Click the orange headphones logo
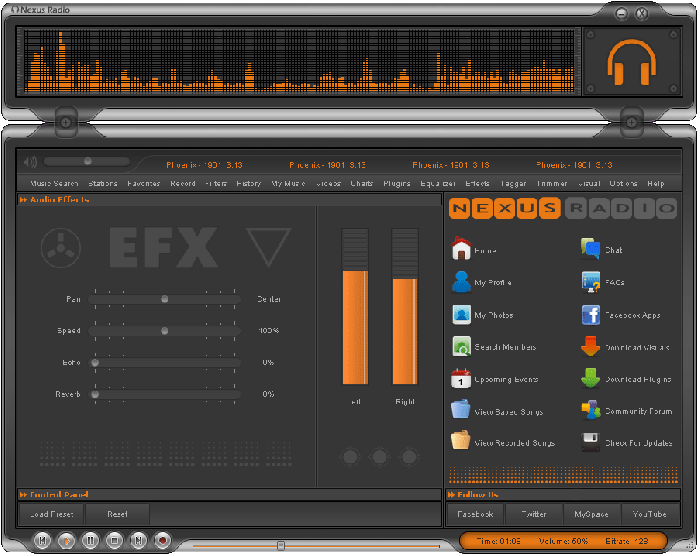Viewport: 700px width, 556px height. coord(631,62)
